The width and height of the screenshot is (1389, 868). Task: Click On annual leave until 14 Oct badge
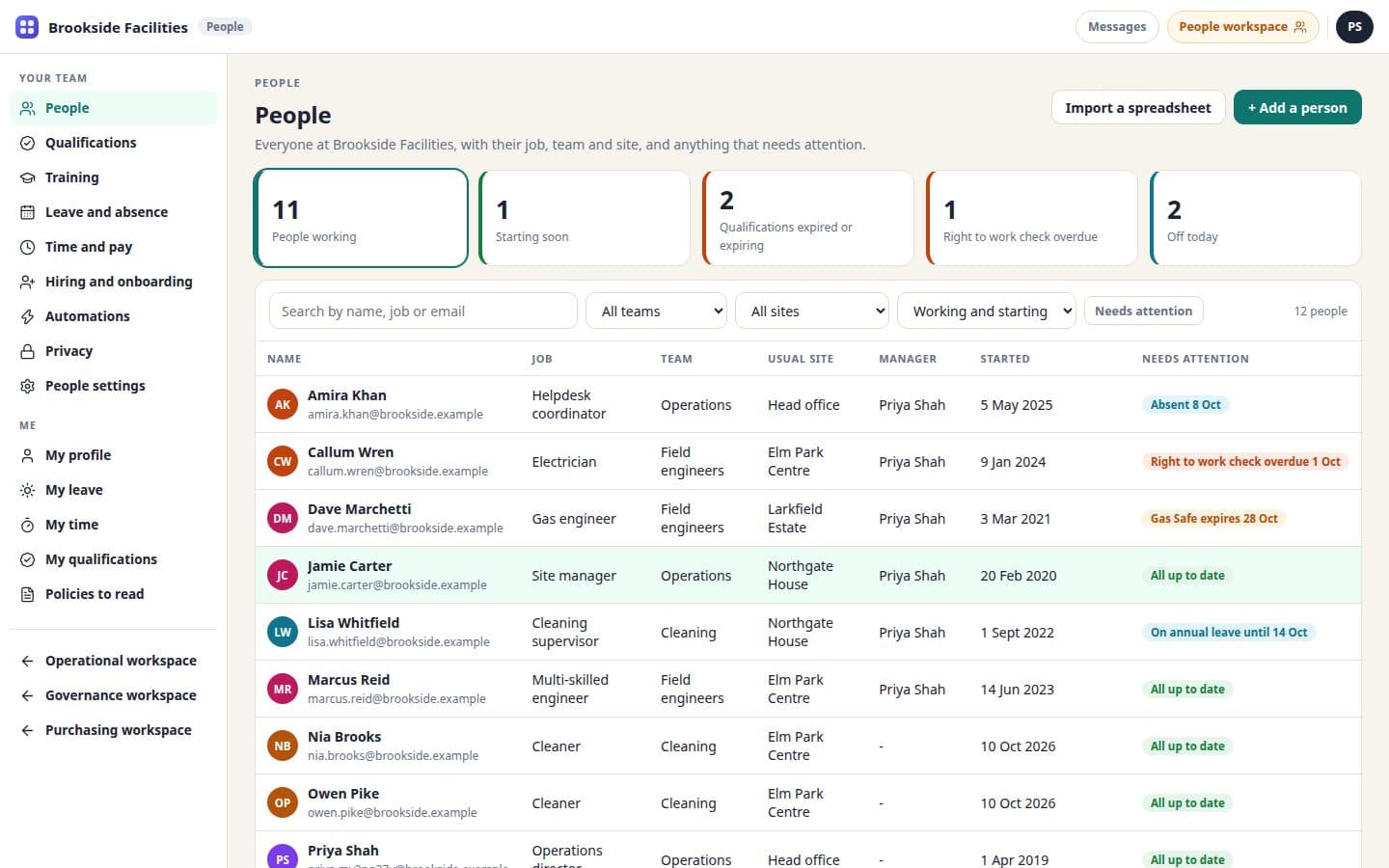[1229, 632]
